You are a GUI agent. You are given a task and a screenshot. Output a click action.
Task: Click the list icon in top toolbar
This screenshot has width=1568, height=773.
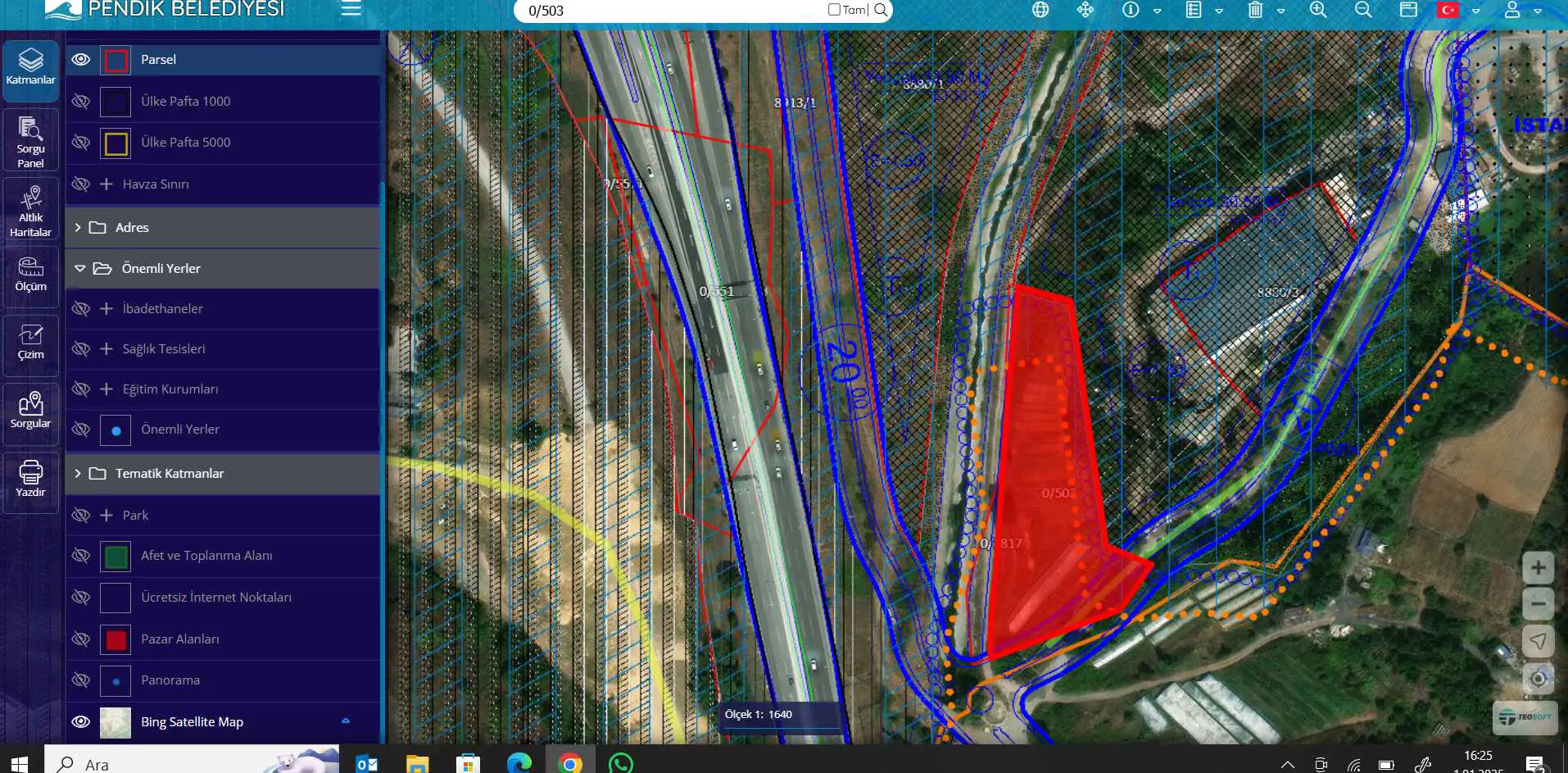point(1194,10)
